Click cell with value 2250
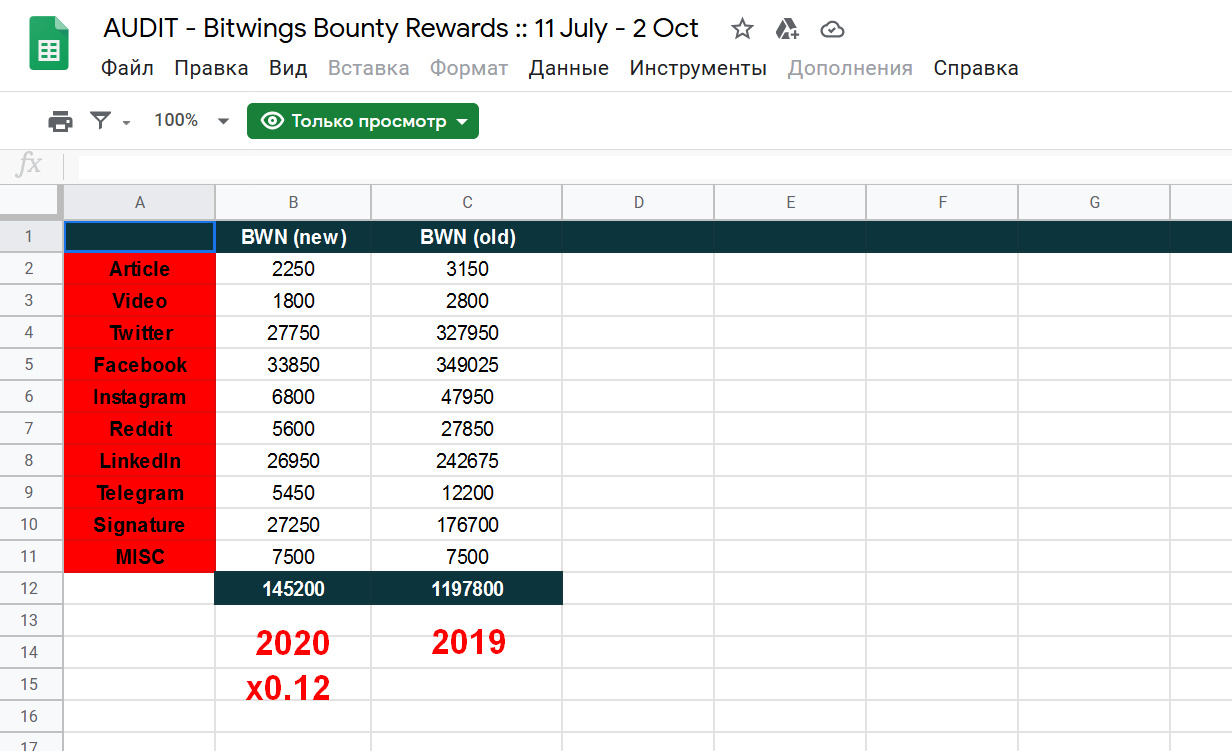The image size is (1232, 751). point(293,269)
